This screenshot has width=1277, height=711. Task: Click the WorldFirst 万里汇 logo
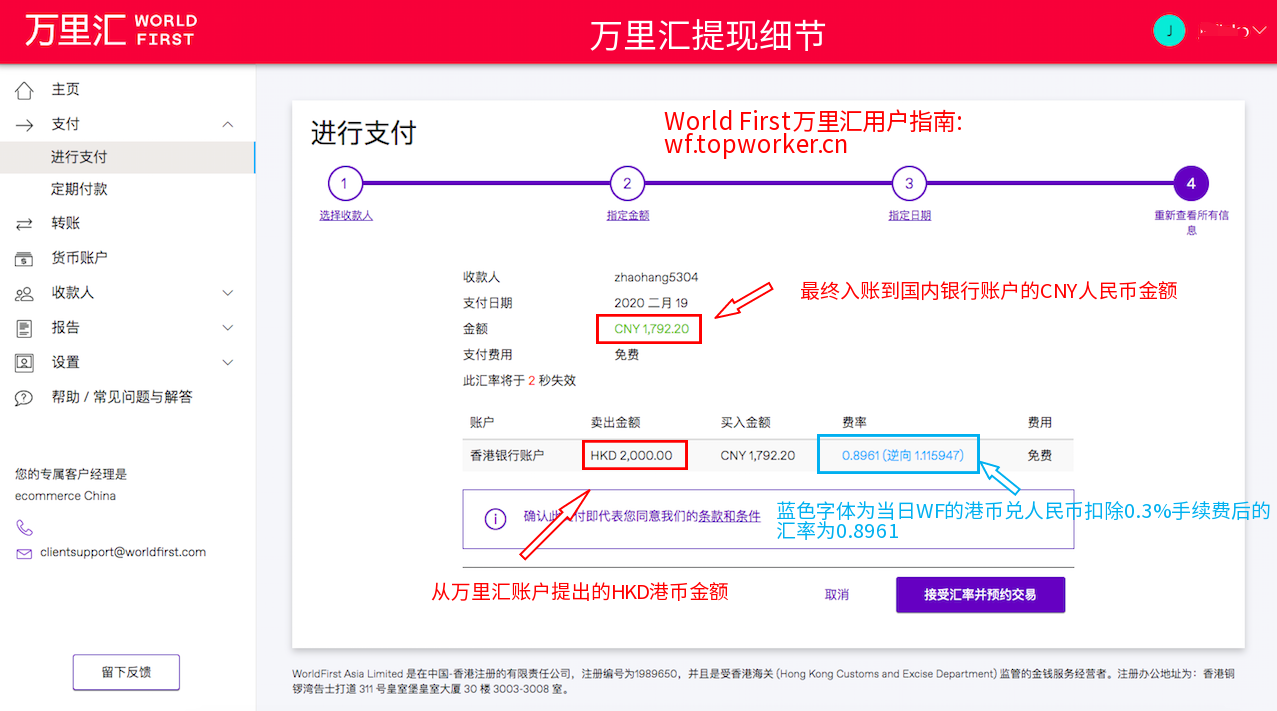[110, 30]
